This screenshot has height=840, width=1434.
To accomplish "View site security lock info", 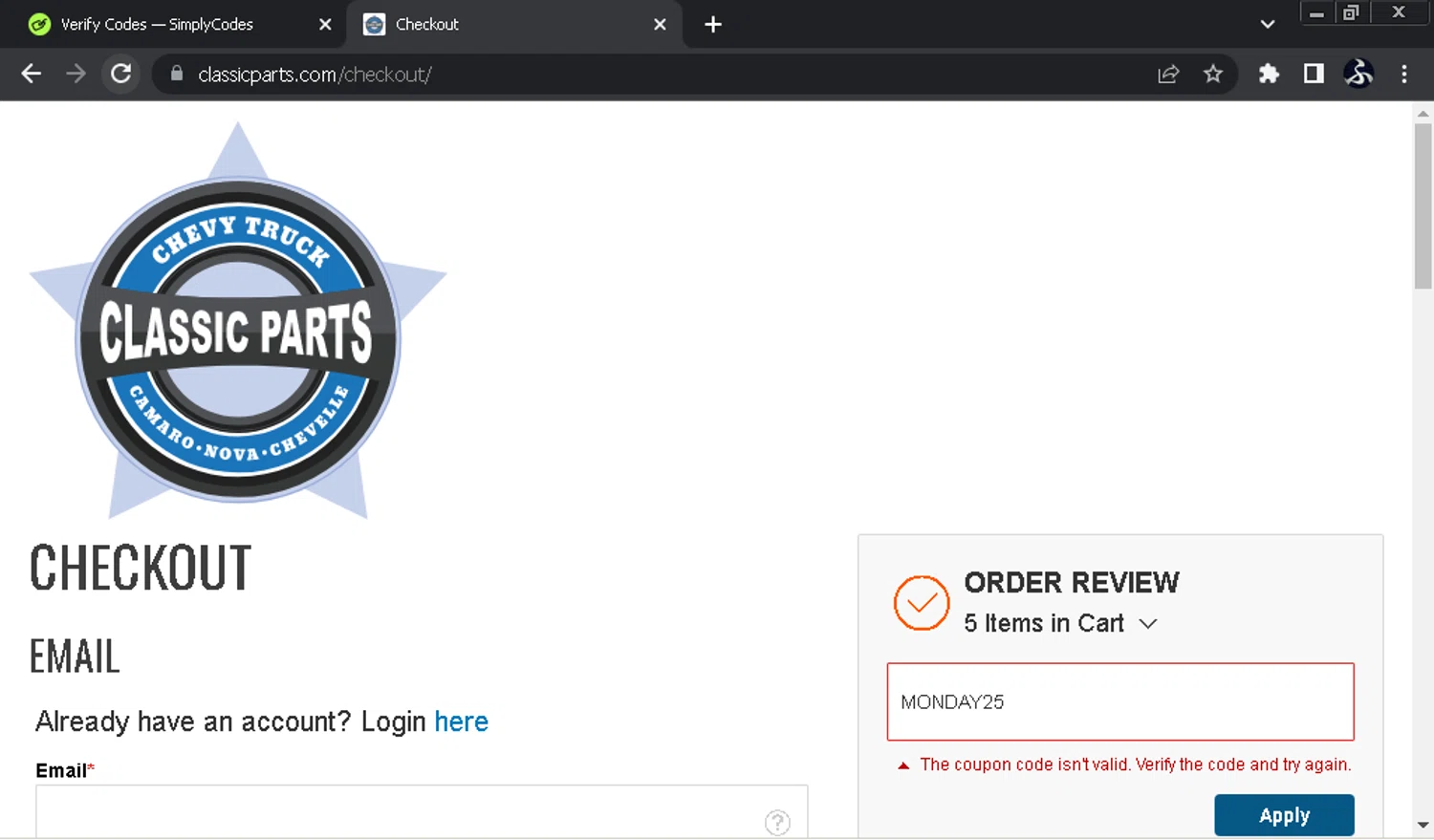I will point(177,74).
